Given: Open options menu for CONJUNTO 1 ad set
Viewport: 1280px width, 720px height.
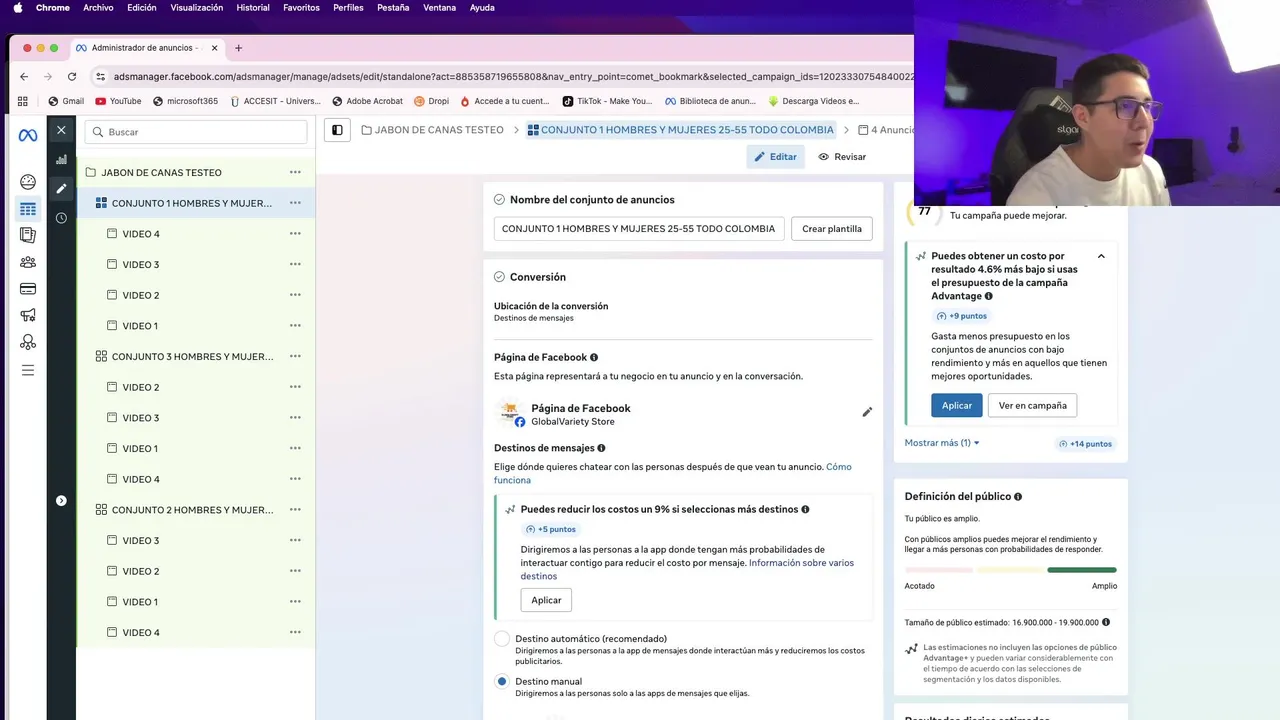Looking at the screenshot, I should coord(295,203).
